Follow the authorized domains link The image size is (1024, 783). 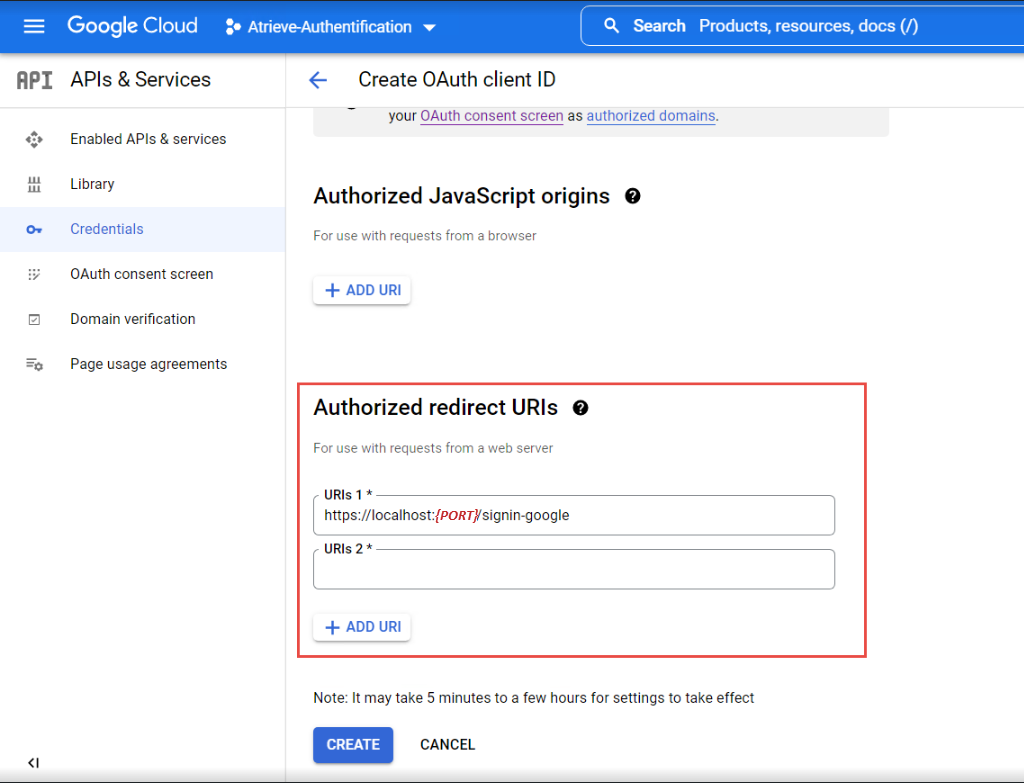pos(650,116)
